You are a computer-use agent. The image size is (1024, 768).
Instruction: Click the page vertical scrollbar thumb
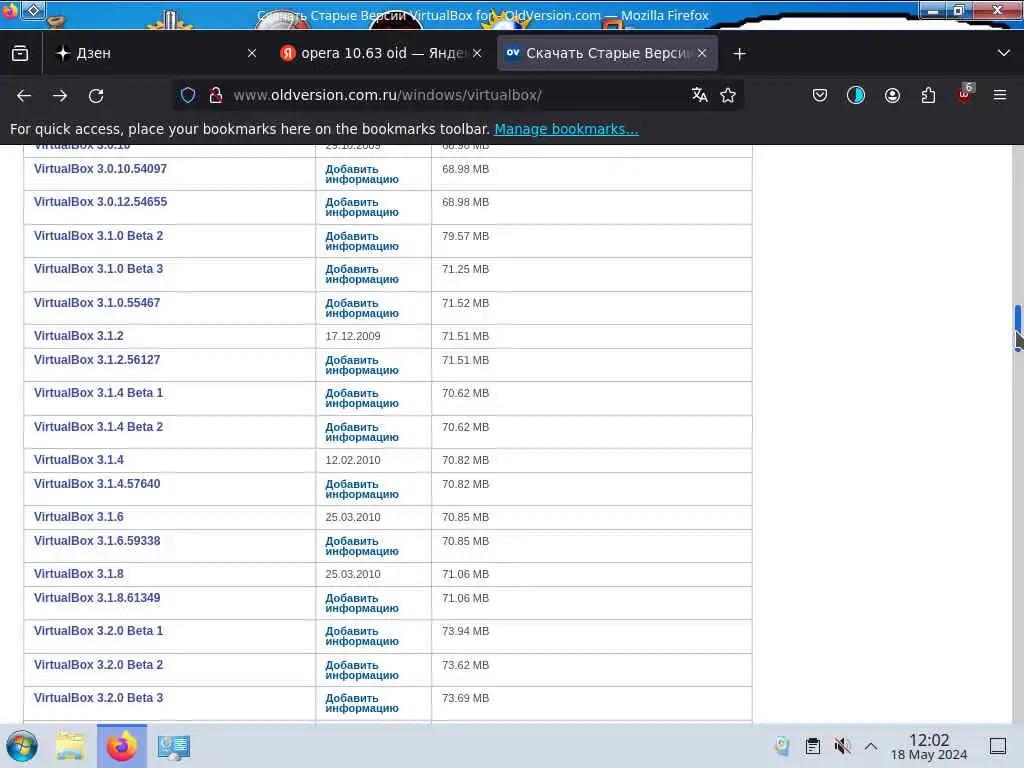pos(1017,328)
